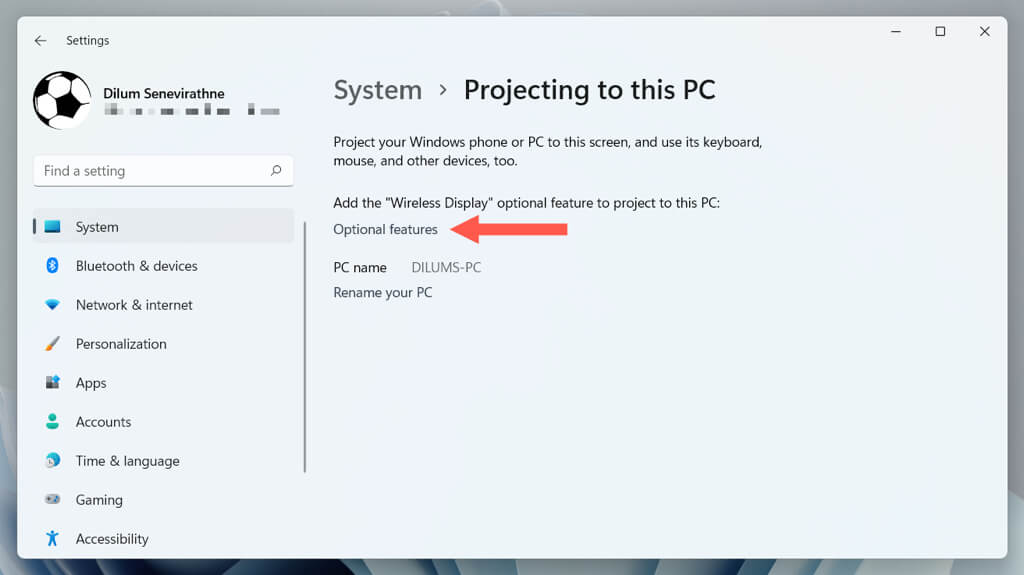Click the Bluetooth icon in sidebar
The image size is (1024, 575).
pyautogui.click(x=52, y=265)
